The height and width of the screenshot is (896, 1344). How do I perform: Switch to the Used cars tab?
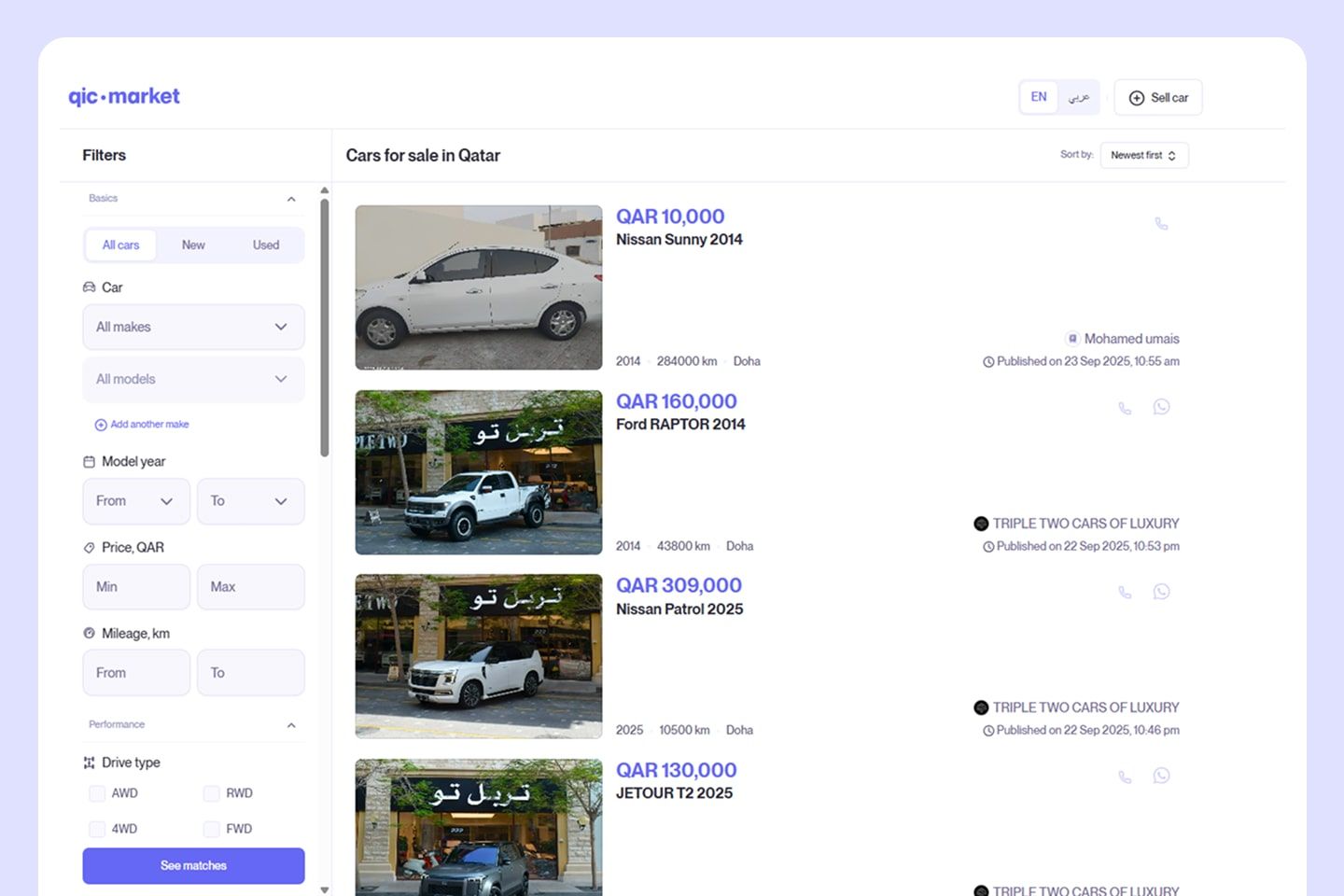click(265, 245)
